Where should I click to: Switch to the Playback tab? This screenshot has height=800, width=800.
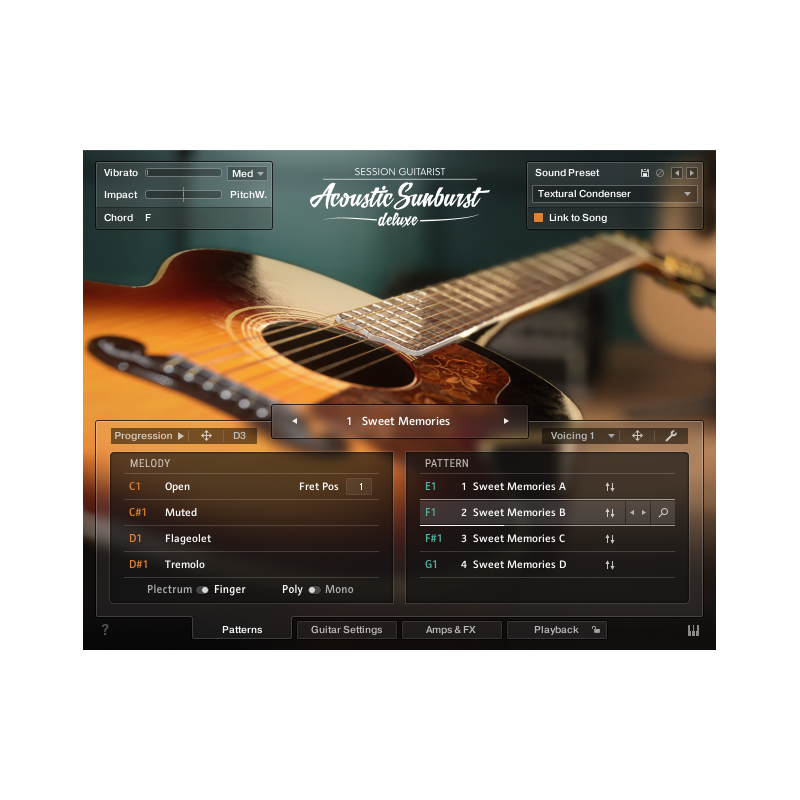pos(556,630)
